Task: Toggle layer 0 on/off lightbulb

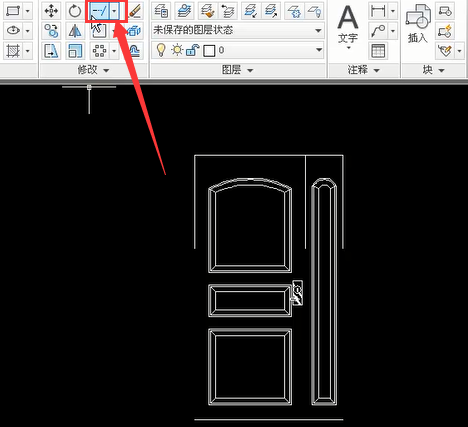Action: click(161, 50)
